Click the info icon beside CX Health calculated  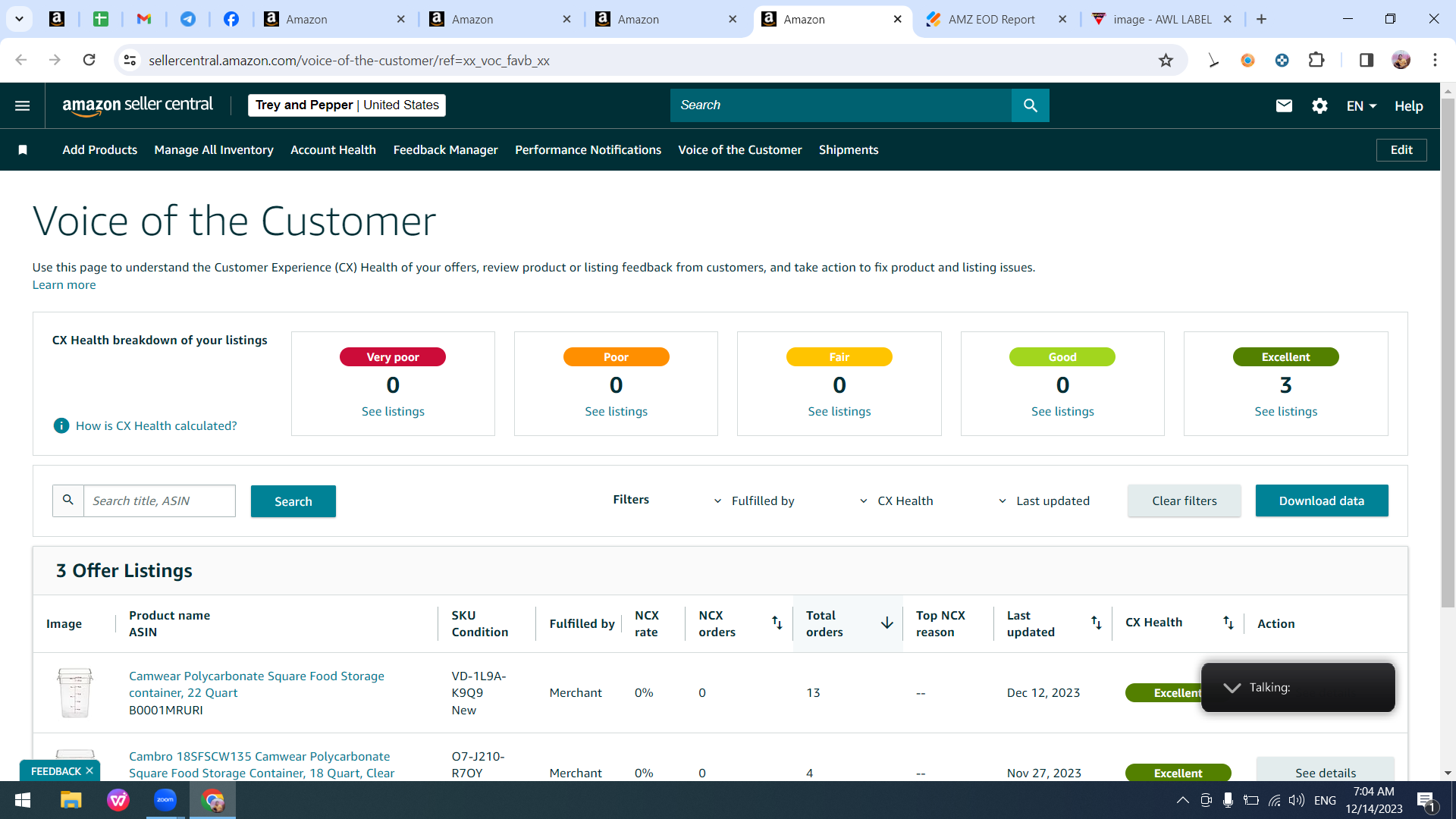point(61,425)
